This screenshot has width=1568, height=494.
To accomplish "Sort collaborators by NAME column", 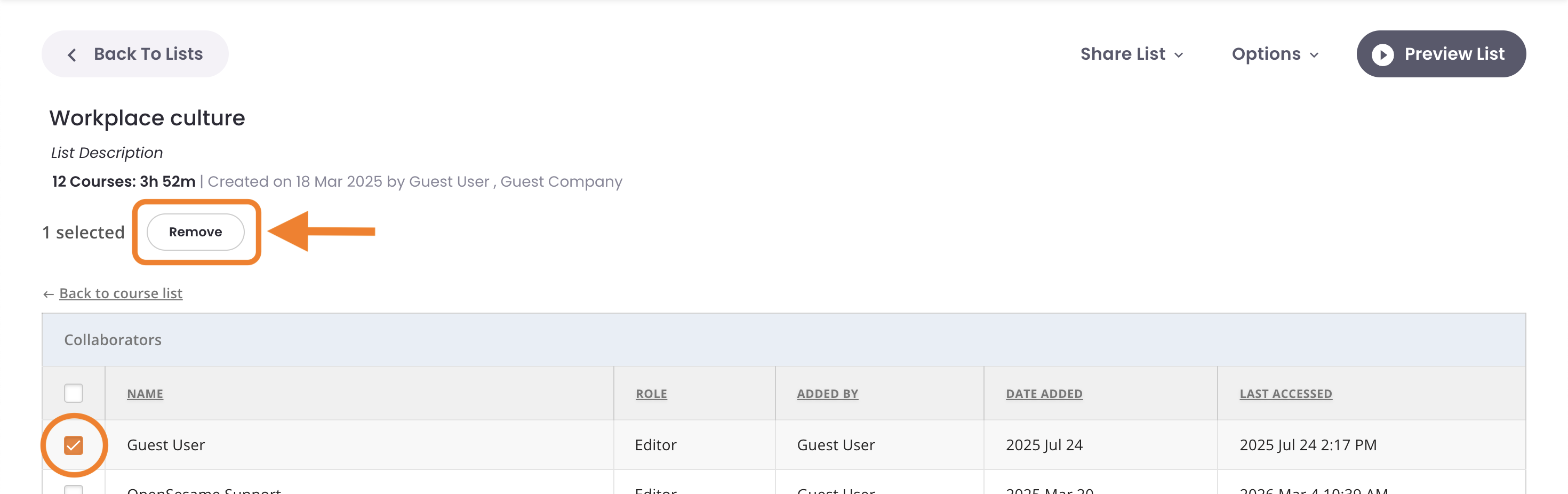I will [145, 394].
